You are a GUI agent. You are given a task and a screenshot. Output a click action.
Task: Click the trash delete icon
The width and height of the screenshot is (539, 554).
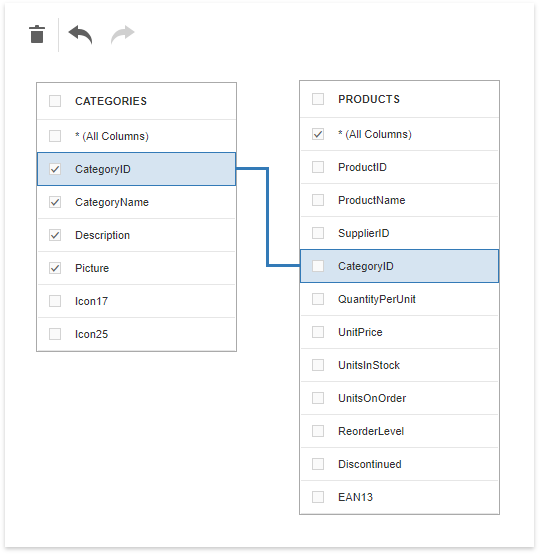pos(37,34)
